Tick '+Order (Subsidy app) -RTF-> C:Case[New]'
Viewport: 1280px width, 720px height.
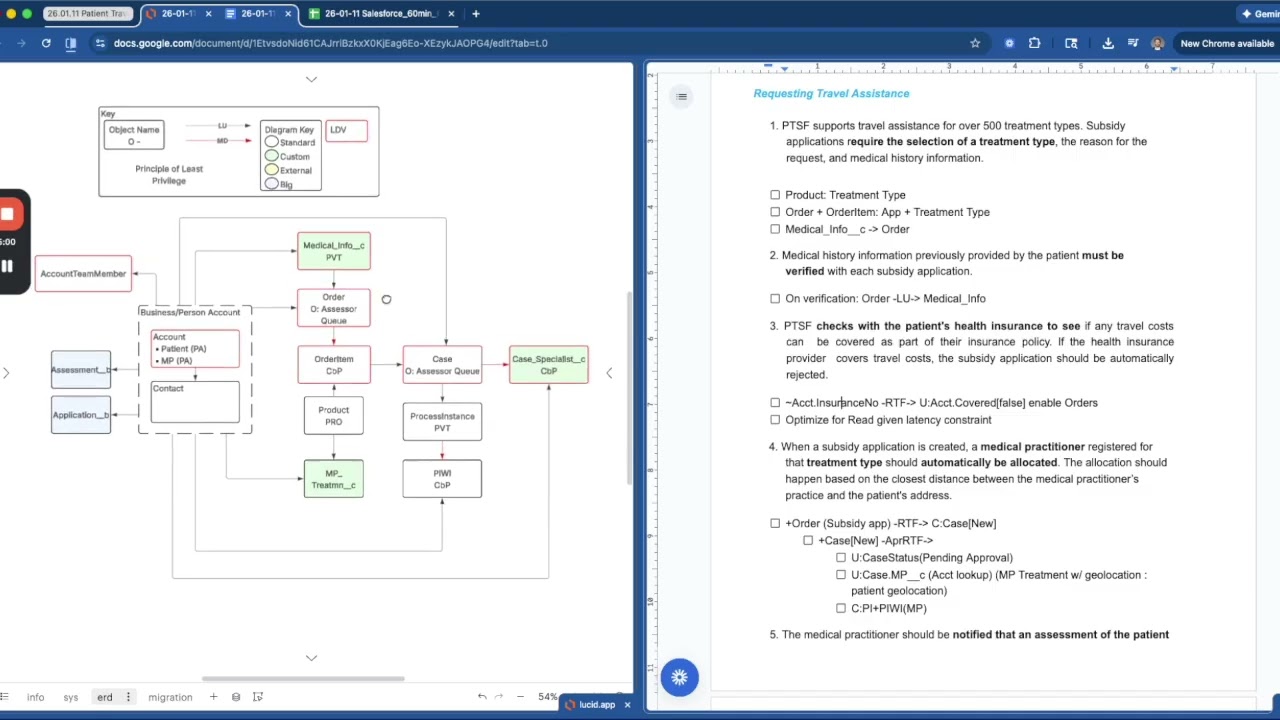pos(775,523)
